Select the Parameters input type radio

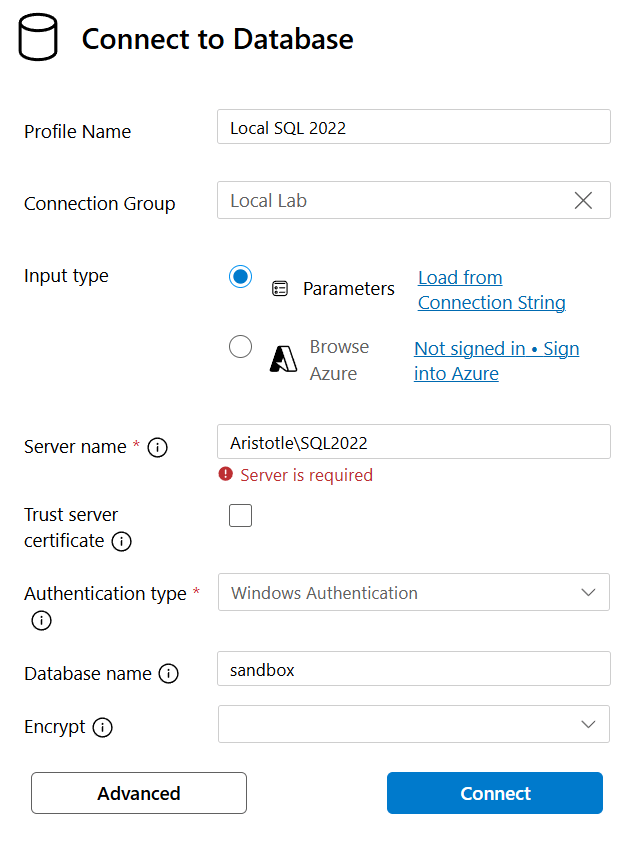click(x=240, y=277)
